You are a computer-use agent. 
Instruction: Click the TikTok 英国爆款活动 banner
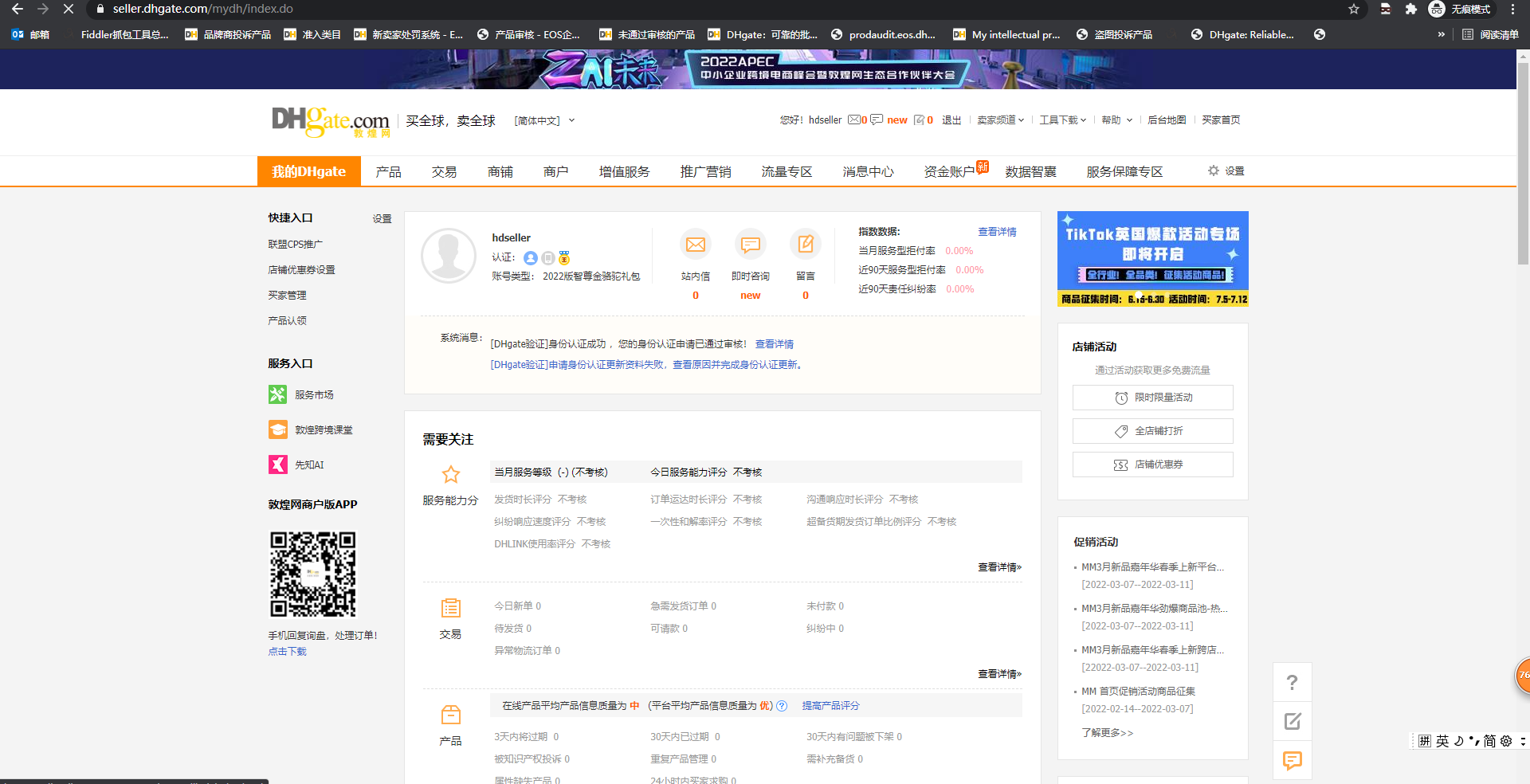click(1152, 258)
